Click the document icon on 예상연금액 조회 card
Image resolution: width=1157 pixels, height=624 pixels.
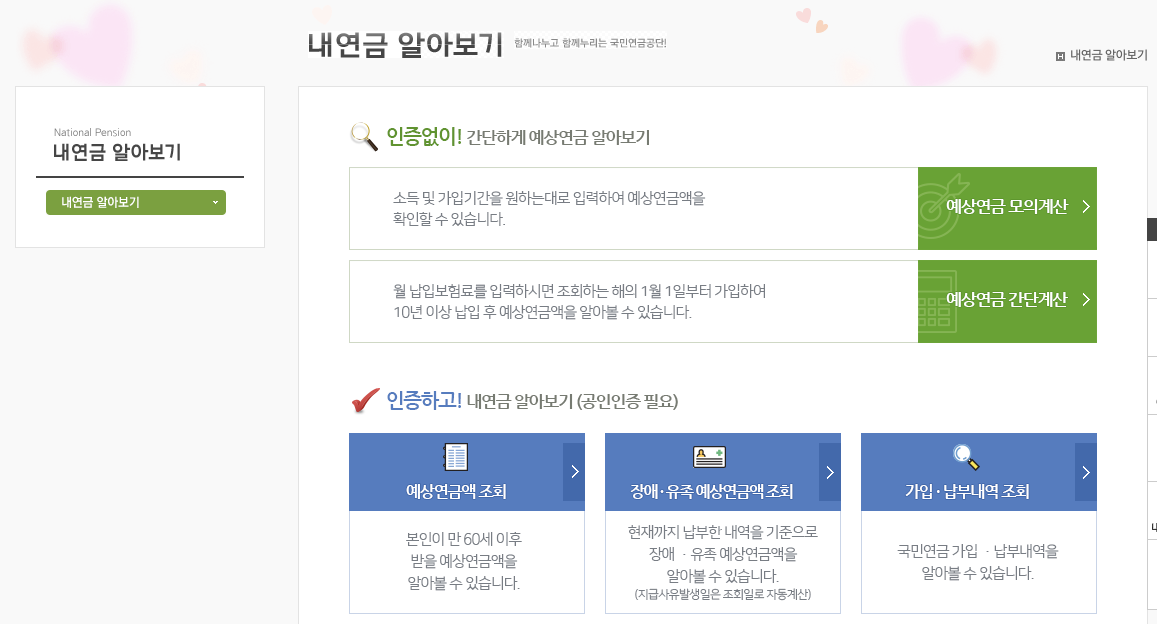pos(457,457)
